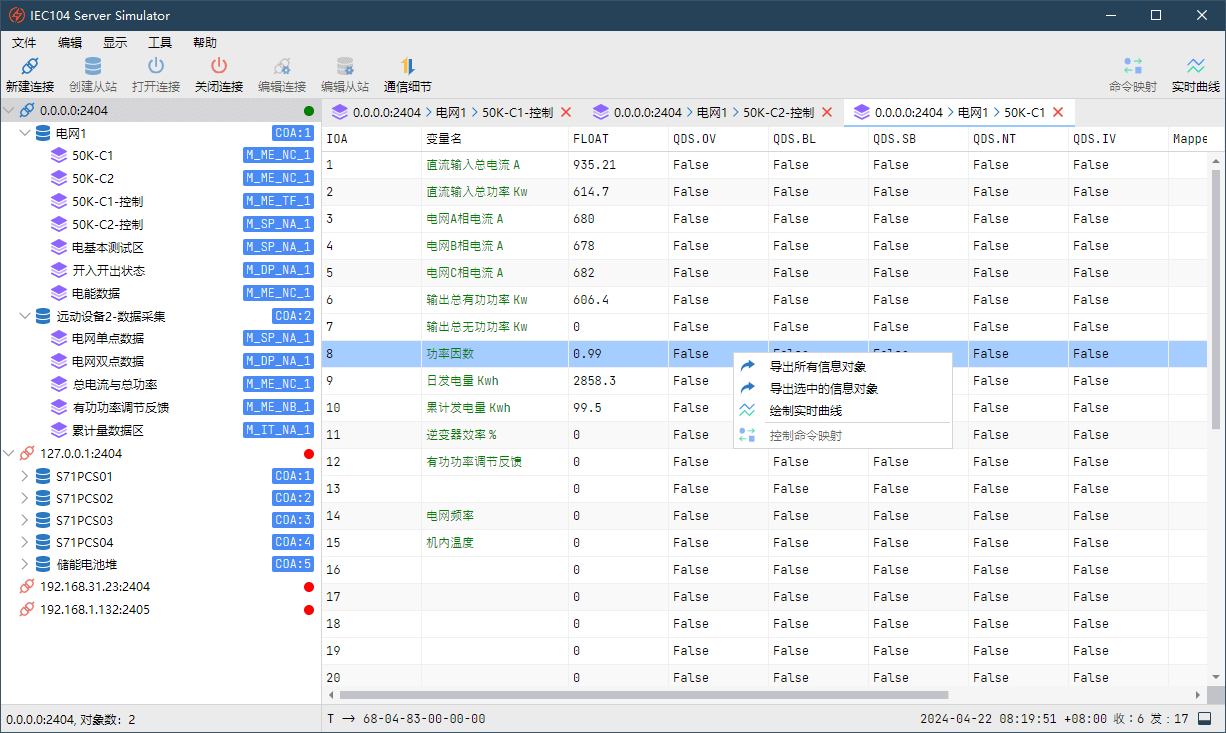This screenshot has width=1226, height=733.
Task: Expand the S71PCS01 station node
Action: pos(25,477)
